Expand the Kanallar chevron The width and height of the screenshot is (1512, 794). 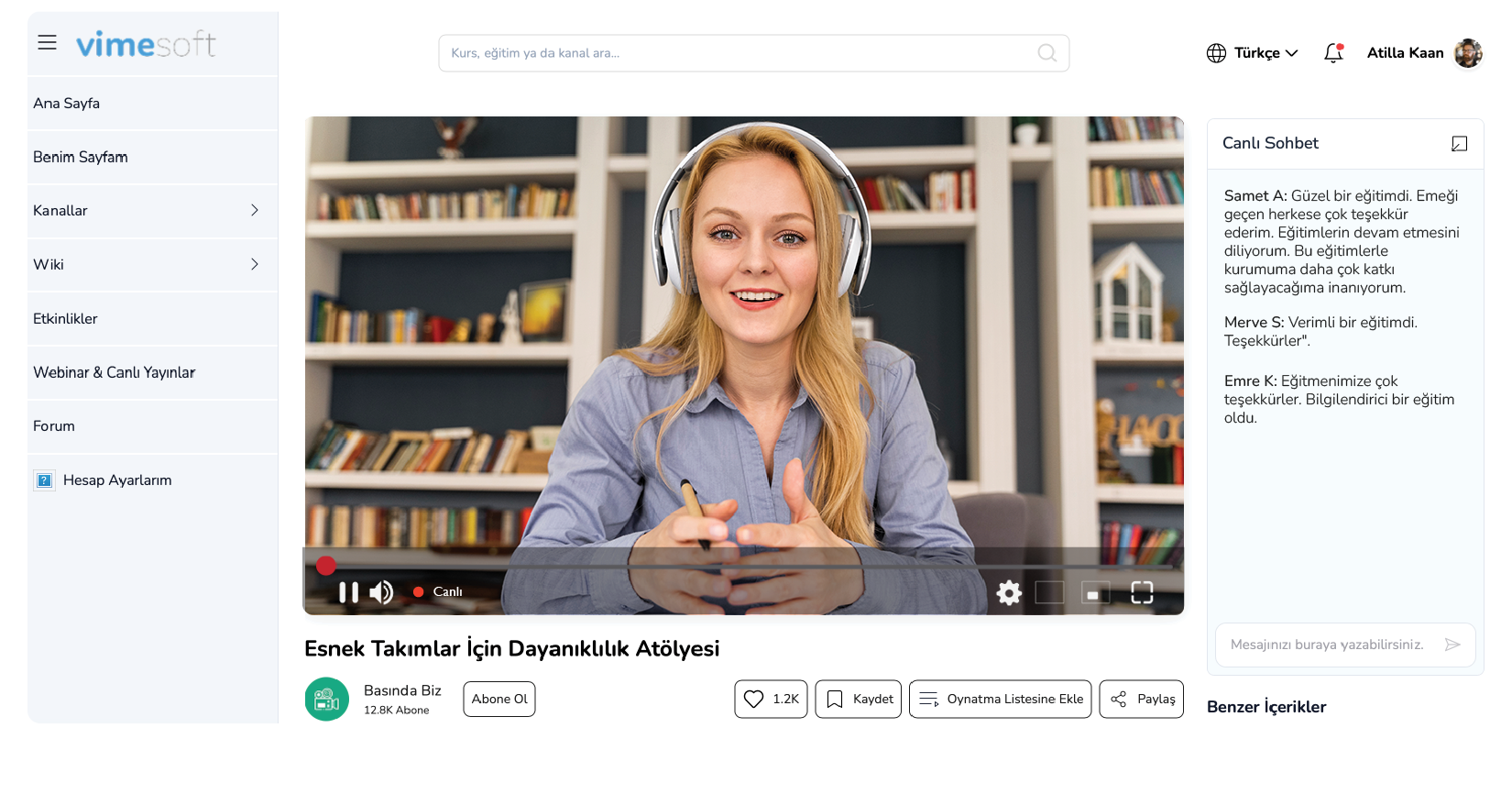pos(255,210)
